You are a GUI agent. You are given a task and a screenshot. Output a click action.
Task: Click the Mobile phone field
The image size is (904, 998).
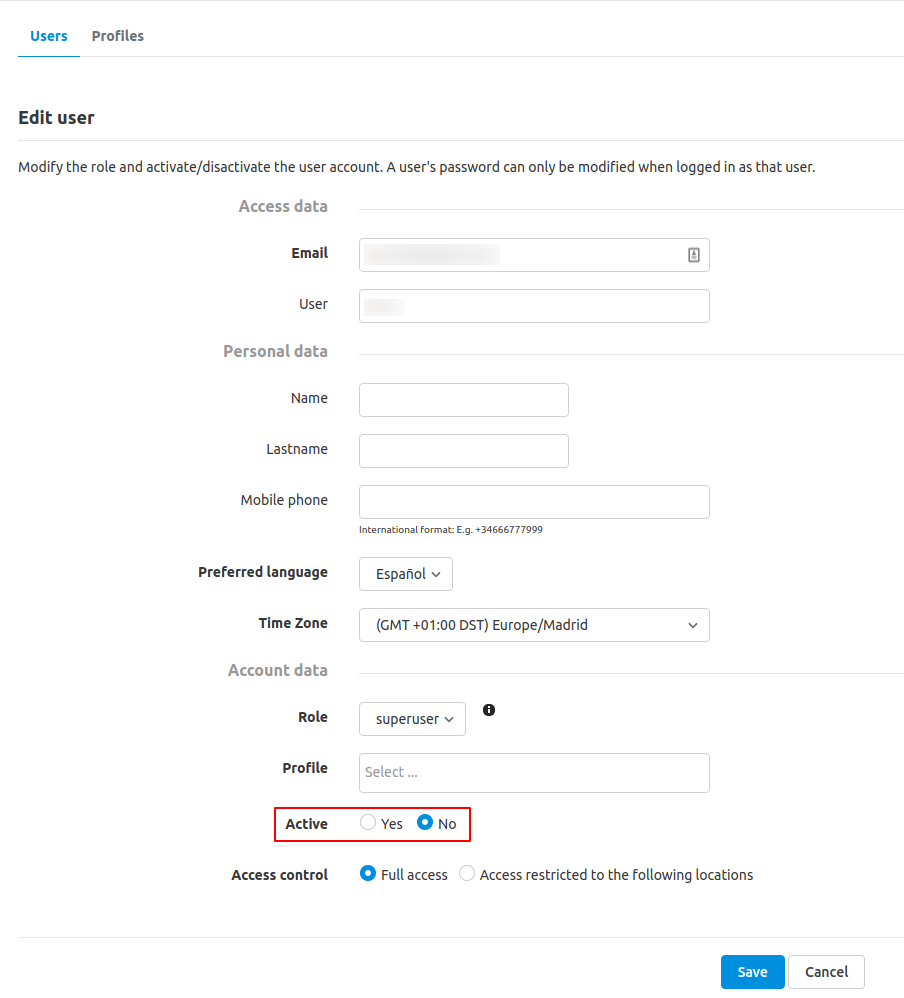point(534,502)
